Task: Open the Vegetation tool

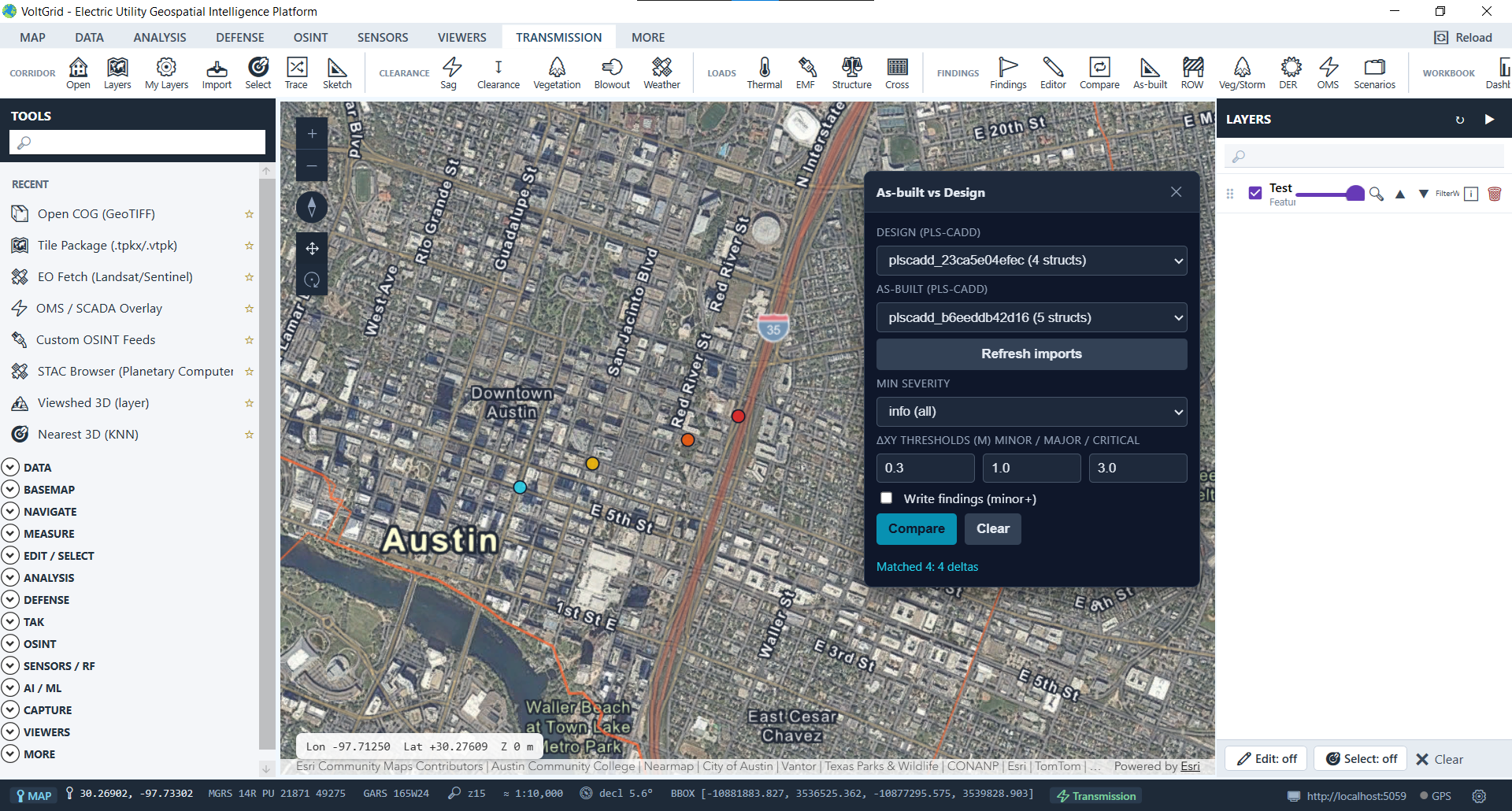Action: coord(557,73)
